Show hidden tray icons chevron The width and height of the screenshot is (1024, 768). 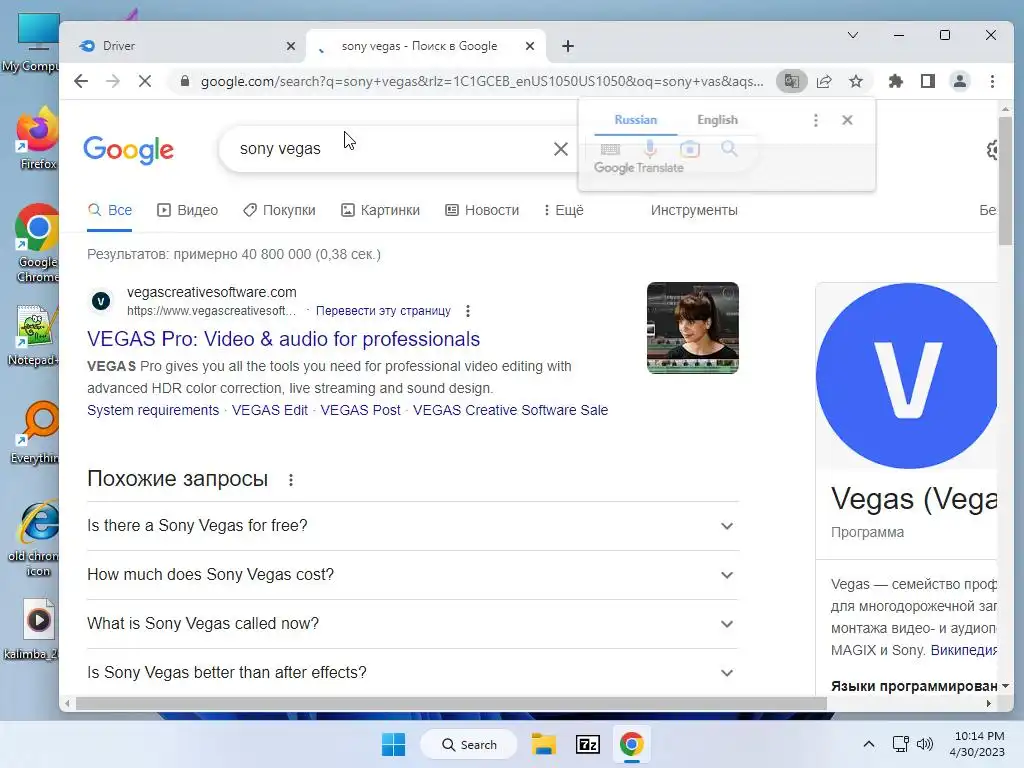(x=869, y=744)
